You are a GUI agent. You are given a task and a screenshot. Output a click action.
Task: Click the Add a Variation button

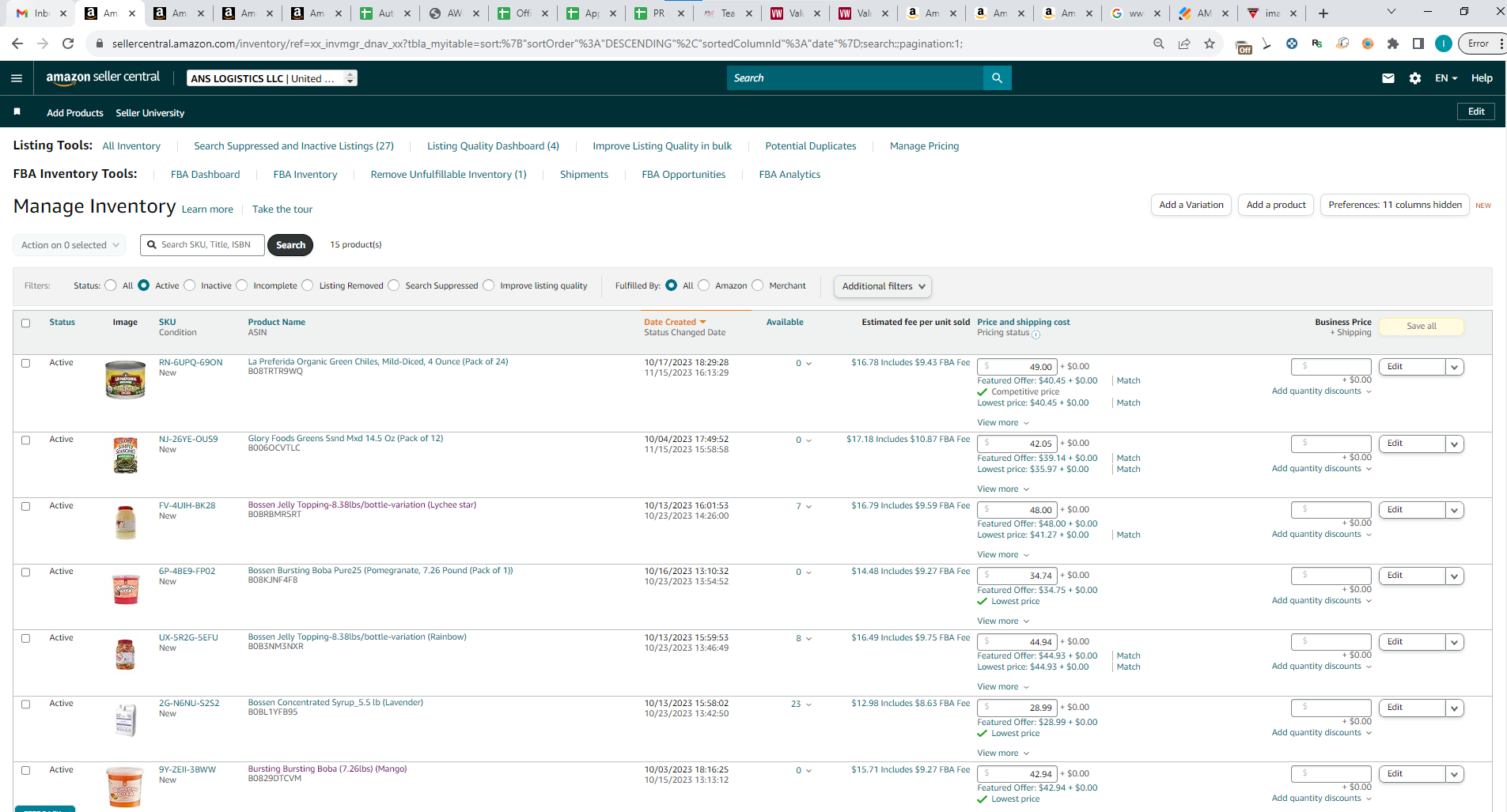click(x=1191, y=205)
